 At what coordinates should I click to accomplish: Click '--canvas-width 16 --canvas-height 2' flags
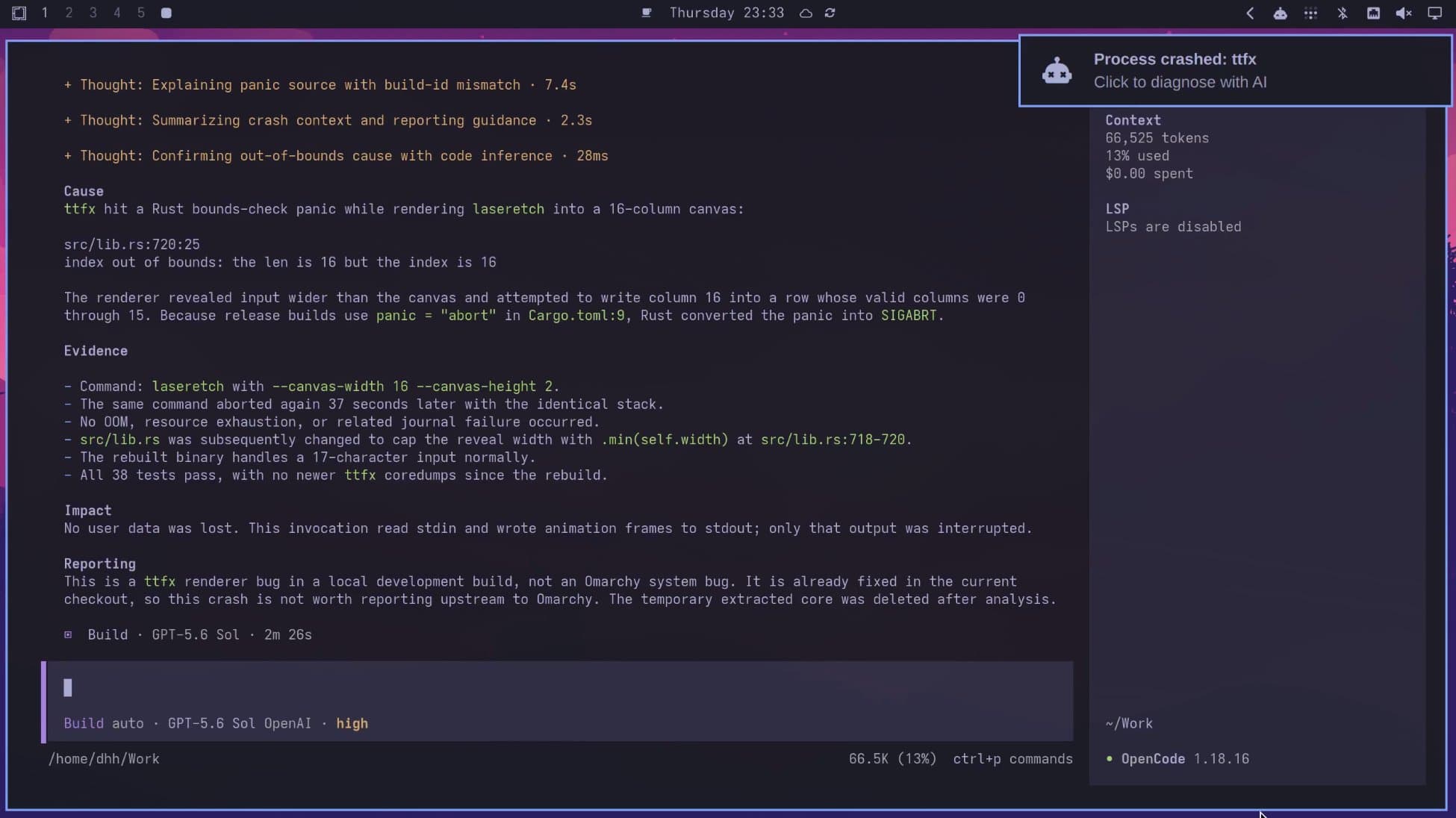coord(412,387)
